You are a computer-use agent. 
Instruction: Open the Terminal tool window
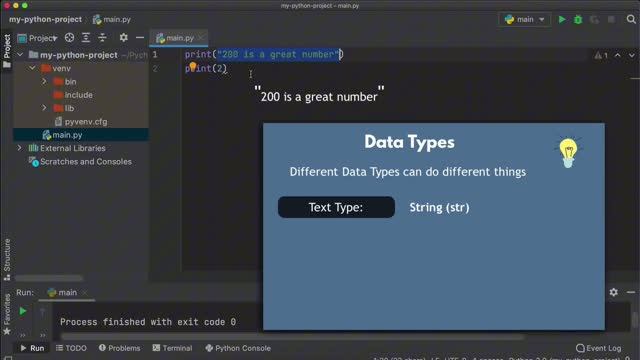click(172, 348)
